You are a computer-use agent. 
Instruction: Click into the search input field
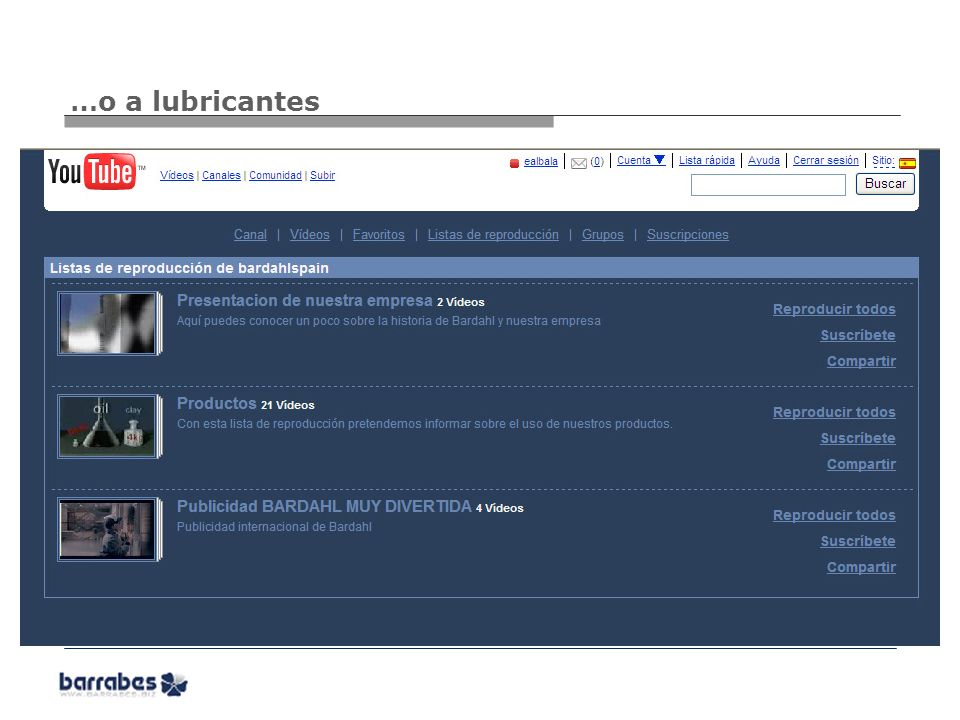[768, 184]
